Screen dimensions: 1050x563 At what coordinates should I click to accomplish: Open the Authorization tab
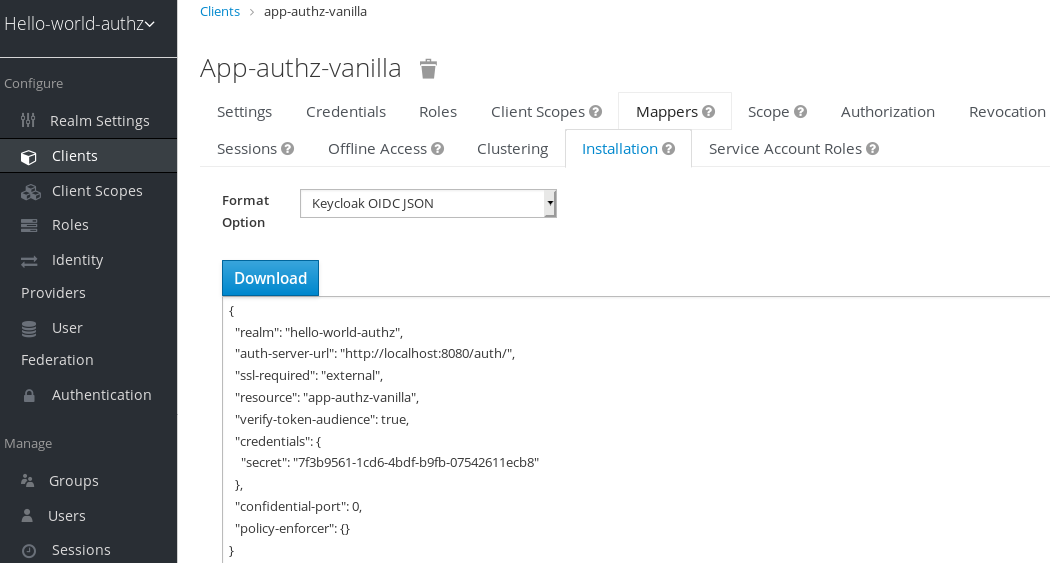pyautogui.click(x=887, y=112)
